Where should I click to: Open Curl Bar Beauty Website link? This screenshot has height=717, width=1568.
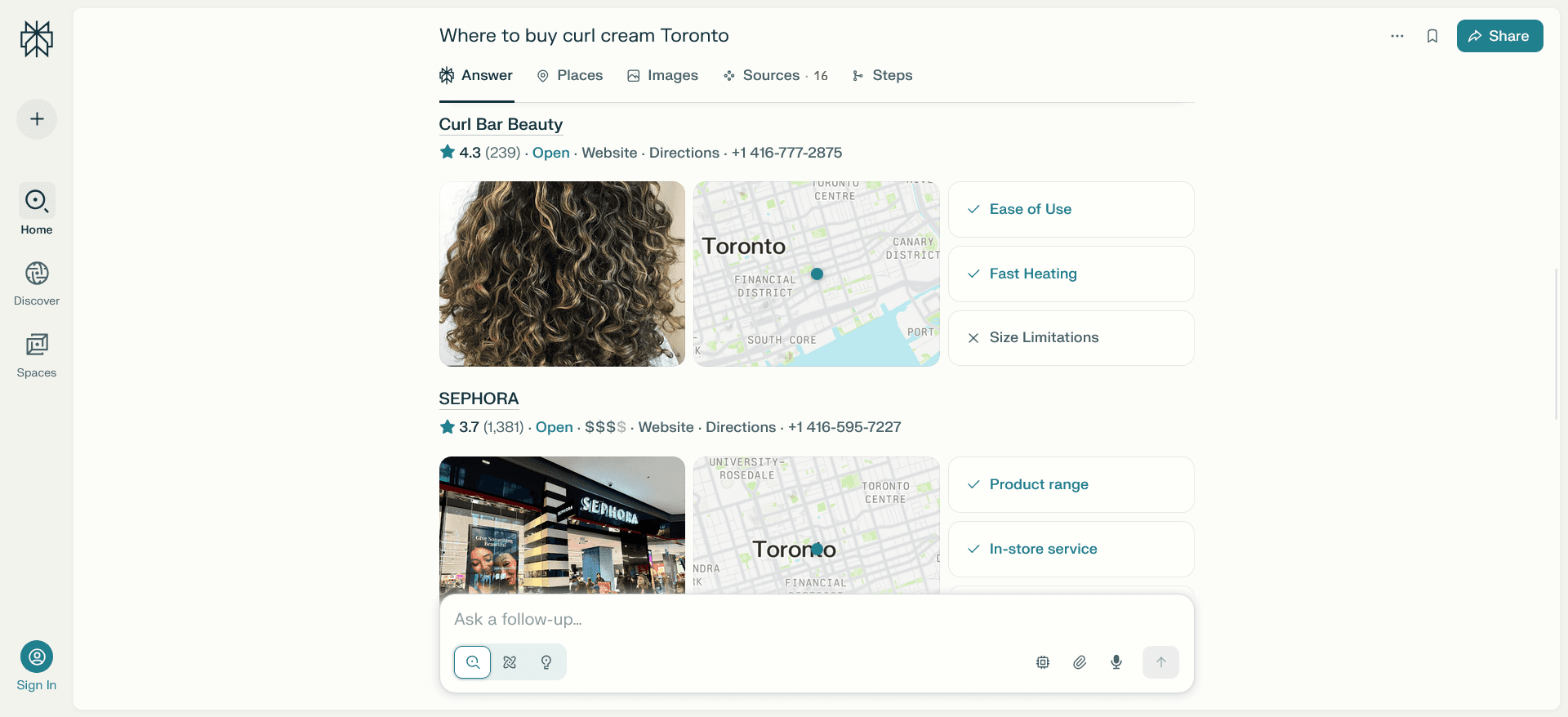(x=609, y=153)
